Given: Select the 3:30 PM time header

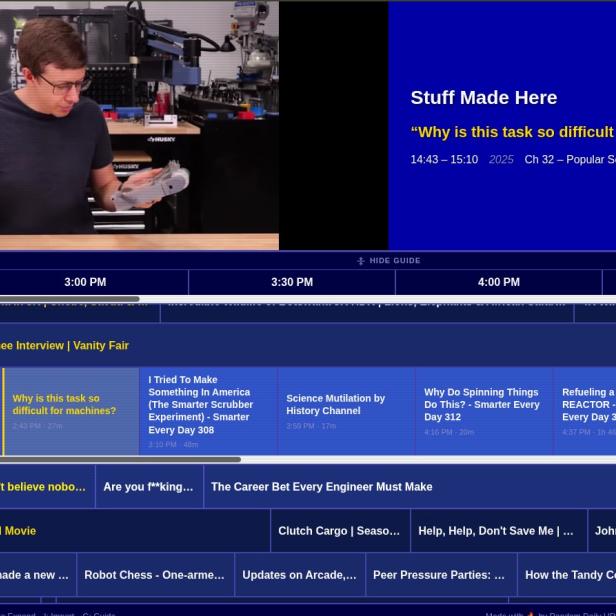Looking at the screenshot, I should 292,282.
